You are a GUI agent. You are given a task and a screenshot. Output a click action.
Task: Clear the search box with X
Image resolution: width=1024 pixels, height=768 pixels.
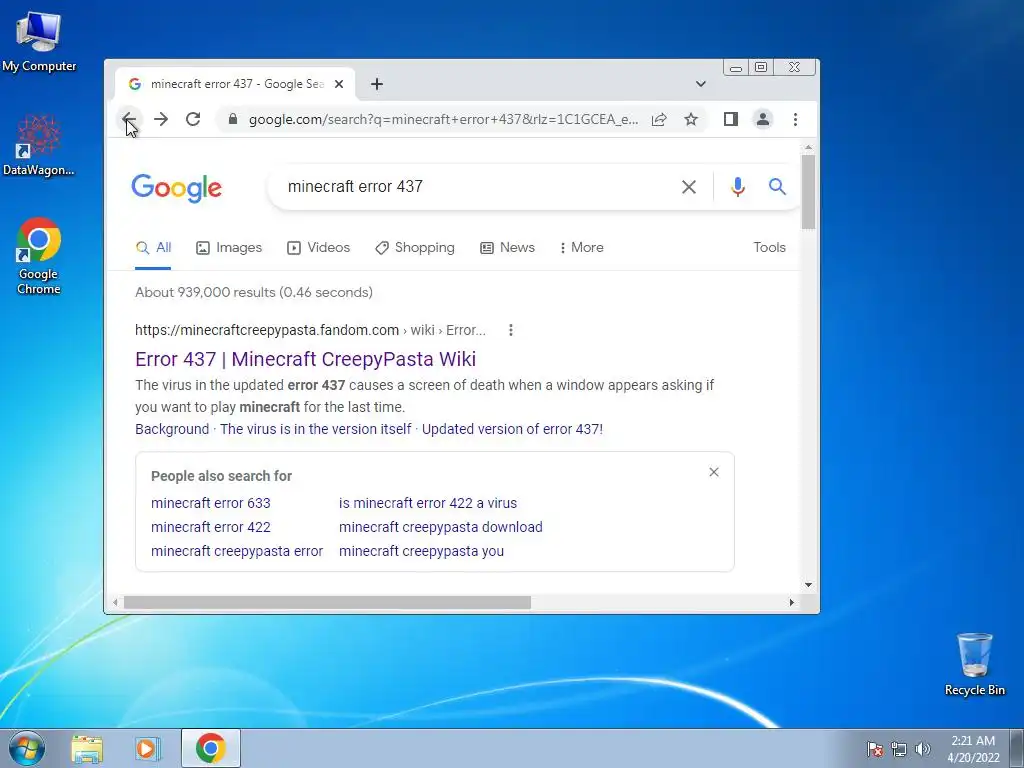(688, 187)
